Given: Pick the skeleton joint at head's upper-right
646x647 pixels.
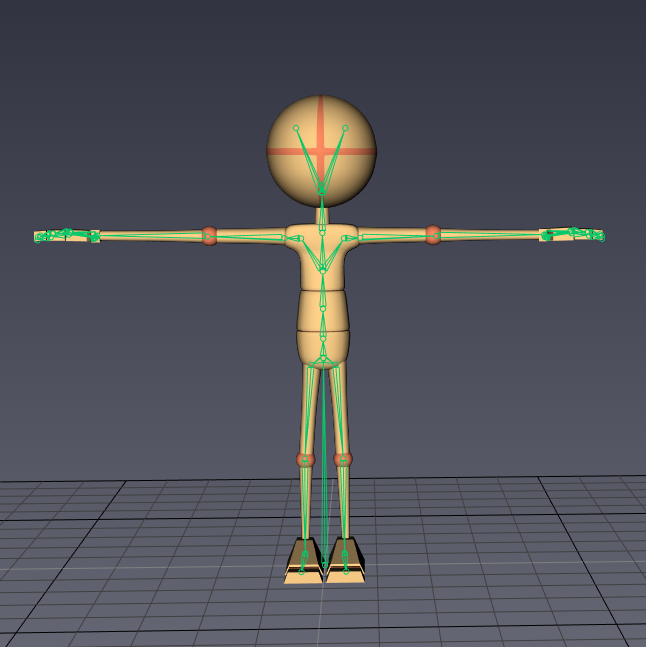Looking at the screenshot, I should click(x=345, y=128).
